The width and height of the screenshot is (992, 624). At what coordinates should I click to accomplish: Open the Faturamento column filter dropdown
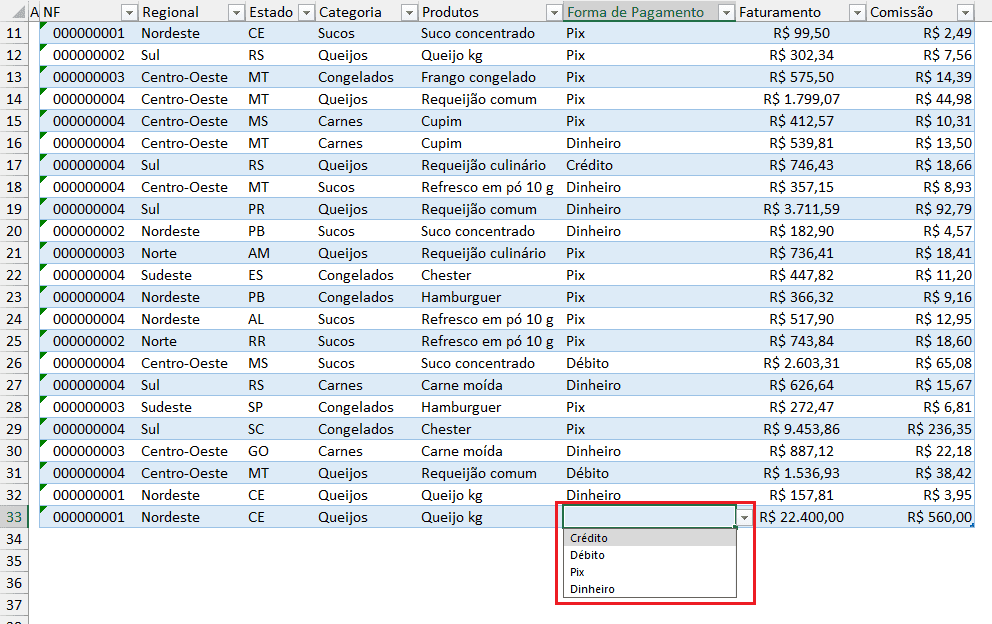coord(857,11)
